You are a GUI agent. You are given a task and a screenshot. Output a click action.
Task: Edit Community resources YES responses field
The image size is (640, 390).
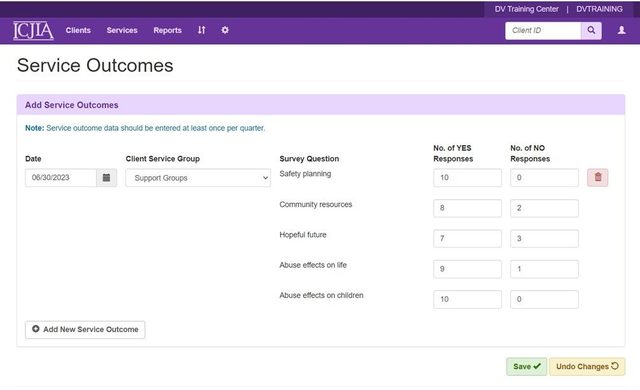click(467, 208)
